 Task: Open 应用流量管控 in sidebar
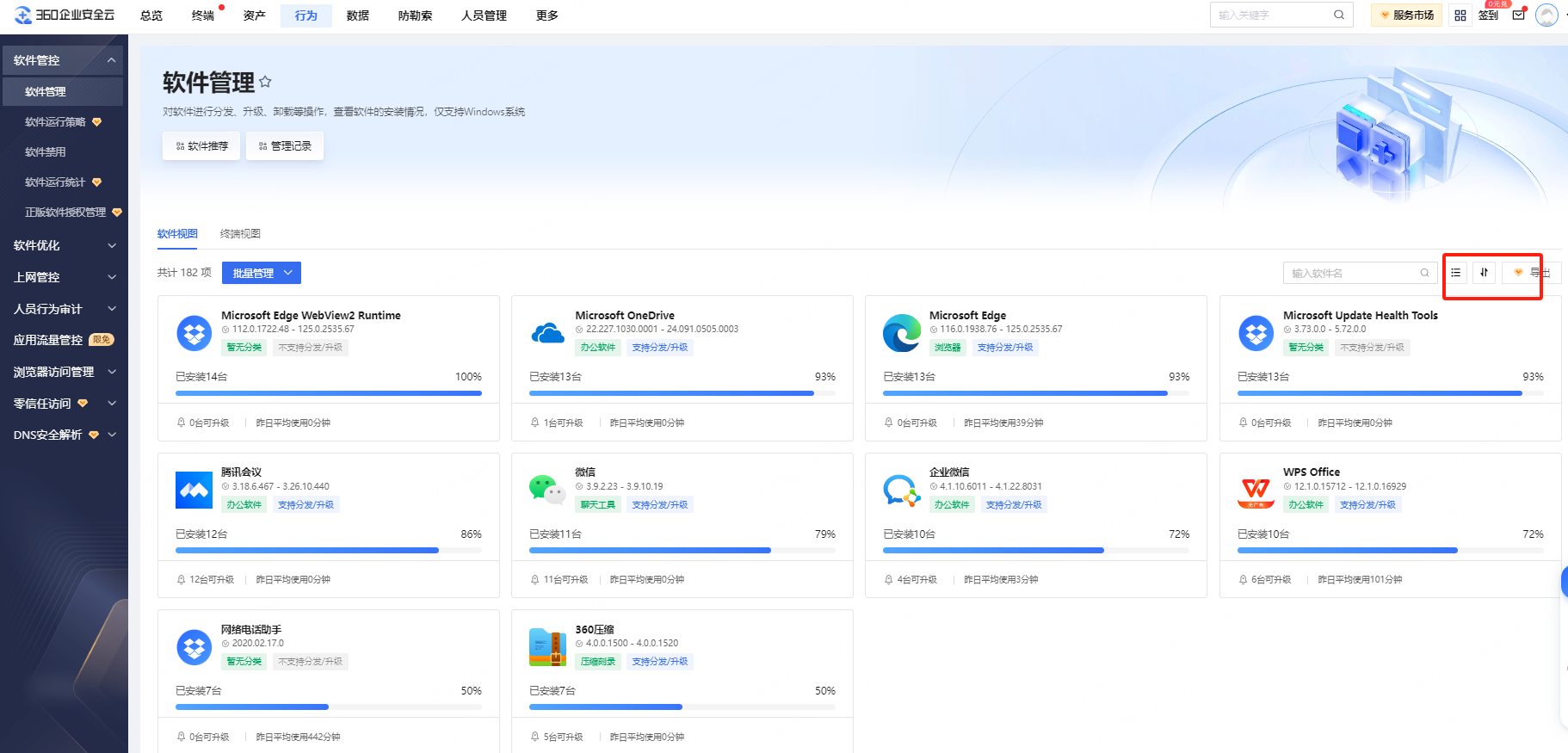click(x=48, y=340)
